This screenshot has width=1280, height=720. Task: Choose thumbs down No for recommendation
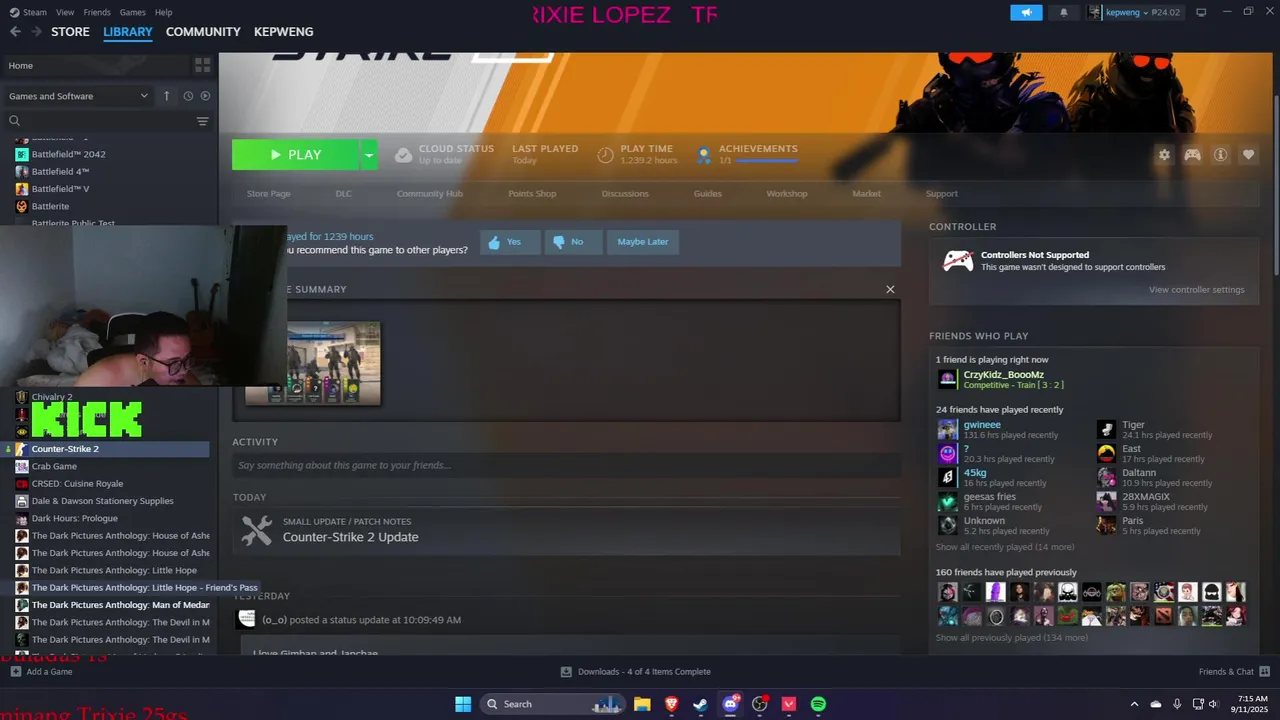571,242
